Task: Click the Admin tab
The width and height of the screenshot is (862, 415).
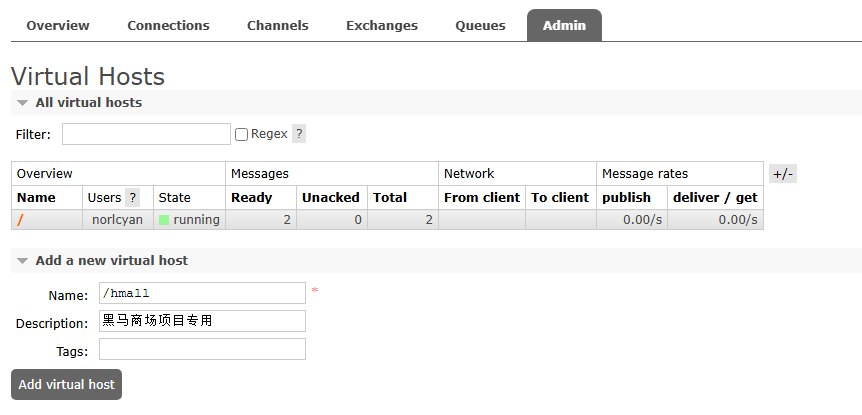Action: [x=564, y=25]
